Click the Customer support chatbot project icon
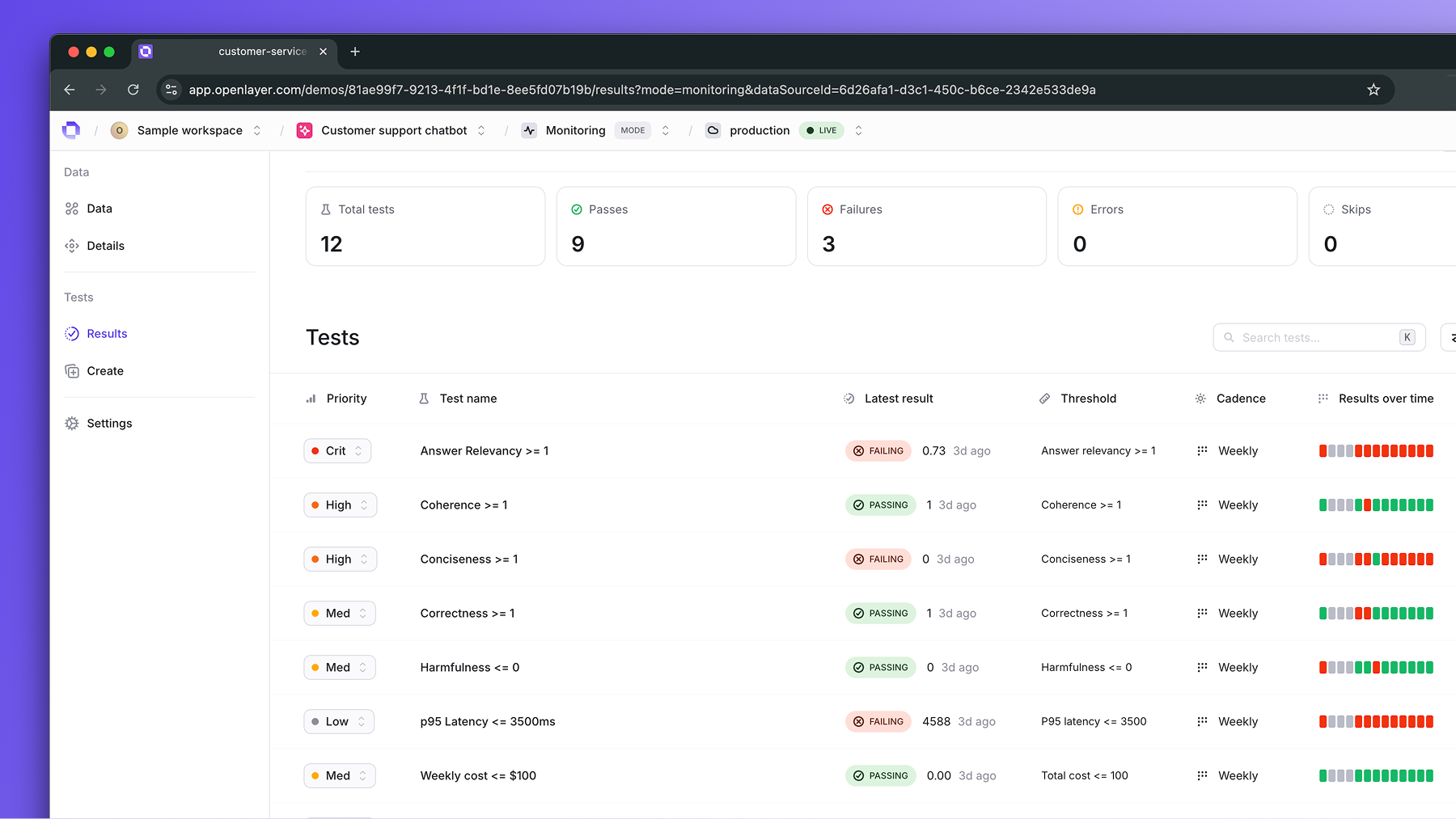 (x=304, y=130)
